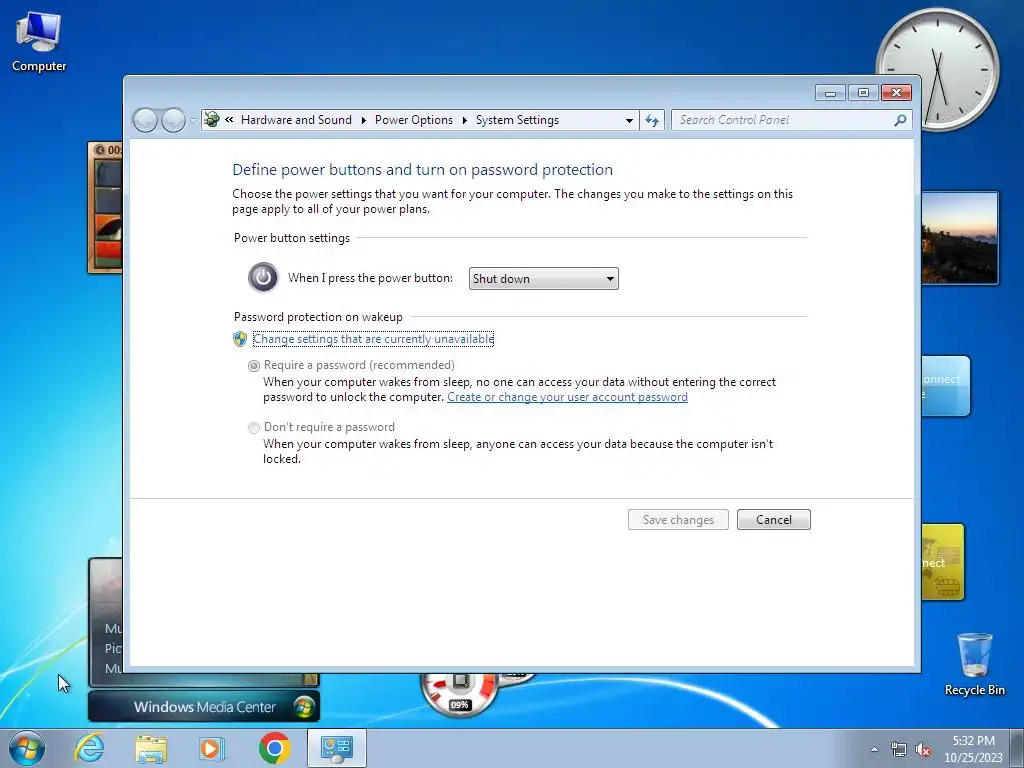Minimize the System Settings window
The width and height of the screenshot is (1024, 768).
point(831,93)
